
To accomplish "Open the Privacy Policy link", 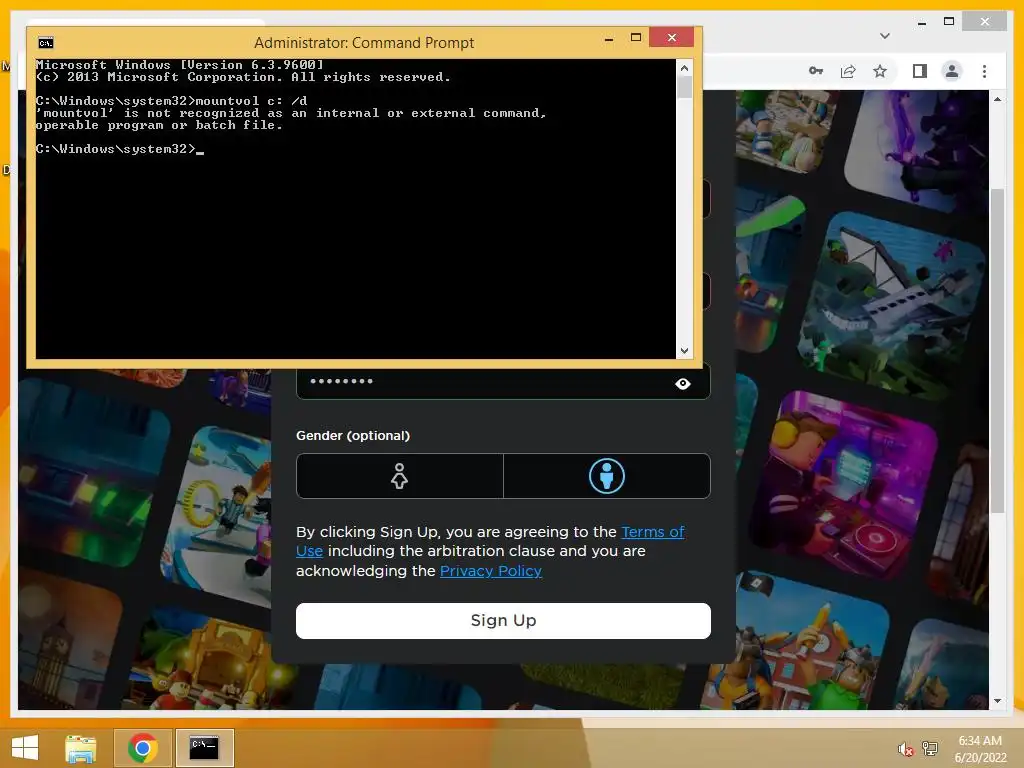I will tap(490, 571).
